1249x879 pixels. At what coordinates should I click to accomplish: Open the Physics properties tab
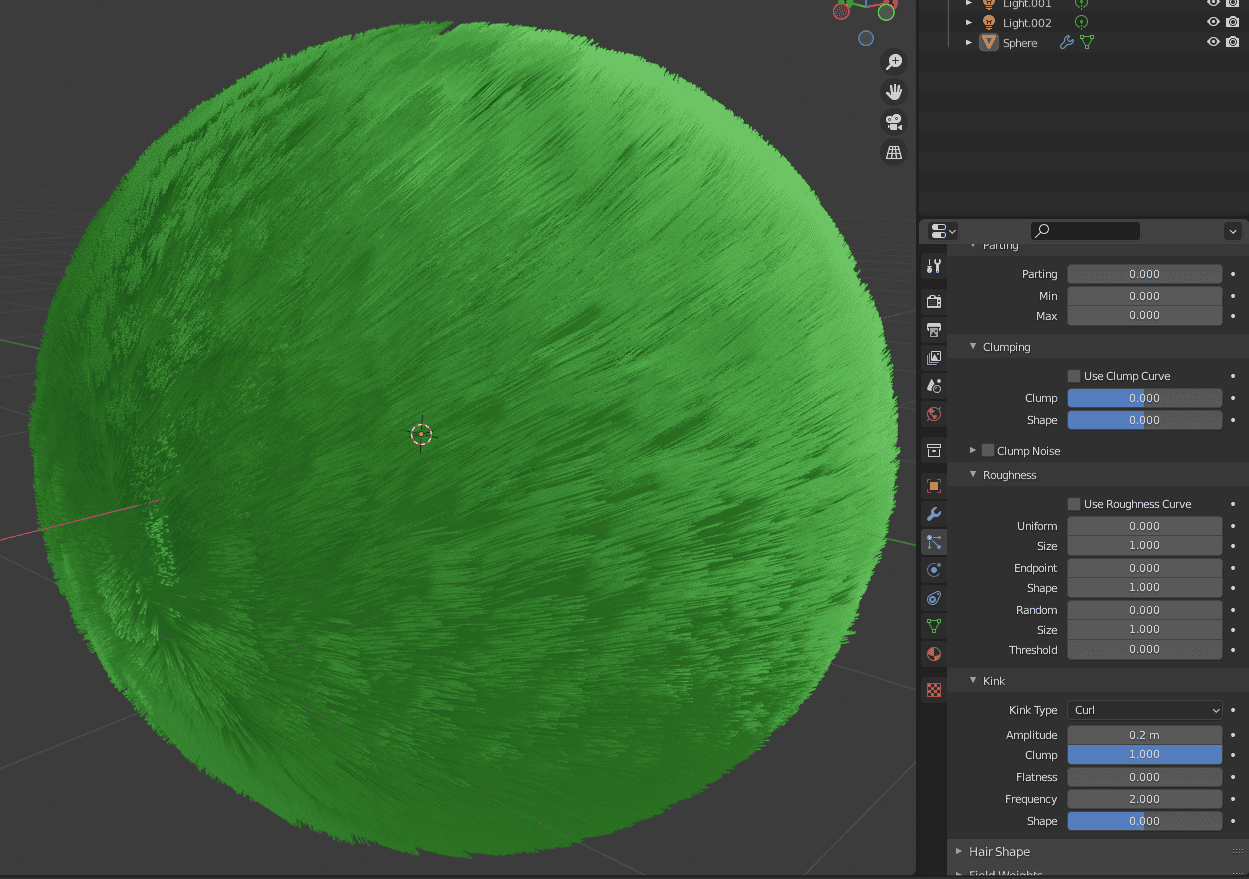(x=933, y=569)
